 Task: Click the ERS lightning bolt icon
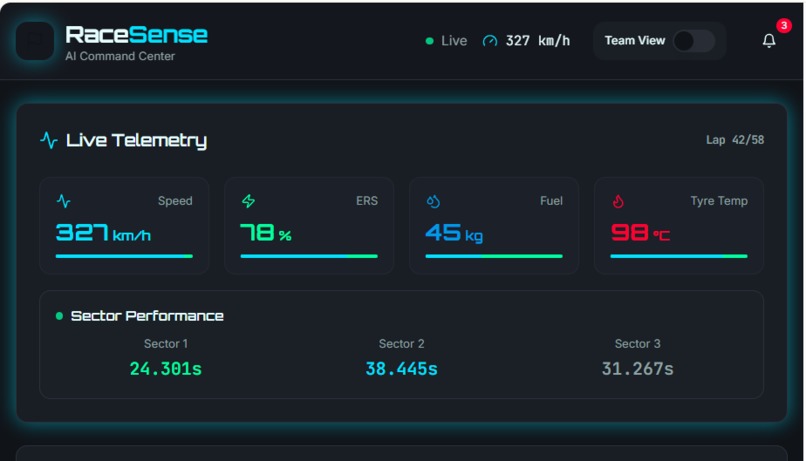248,201
